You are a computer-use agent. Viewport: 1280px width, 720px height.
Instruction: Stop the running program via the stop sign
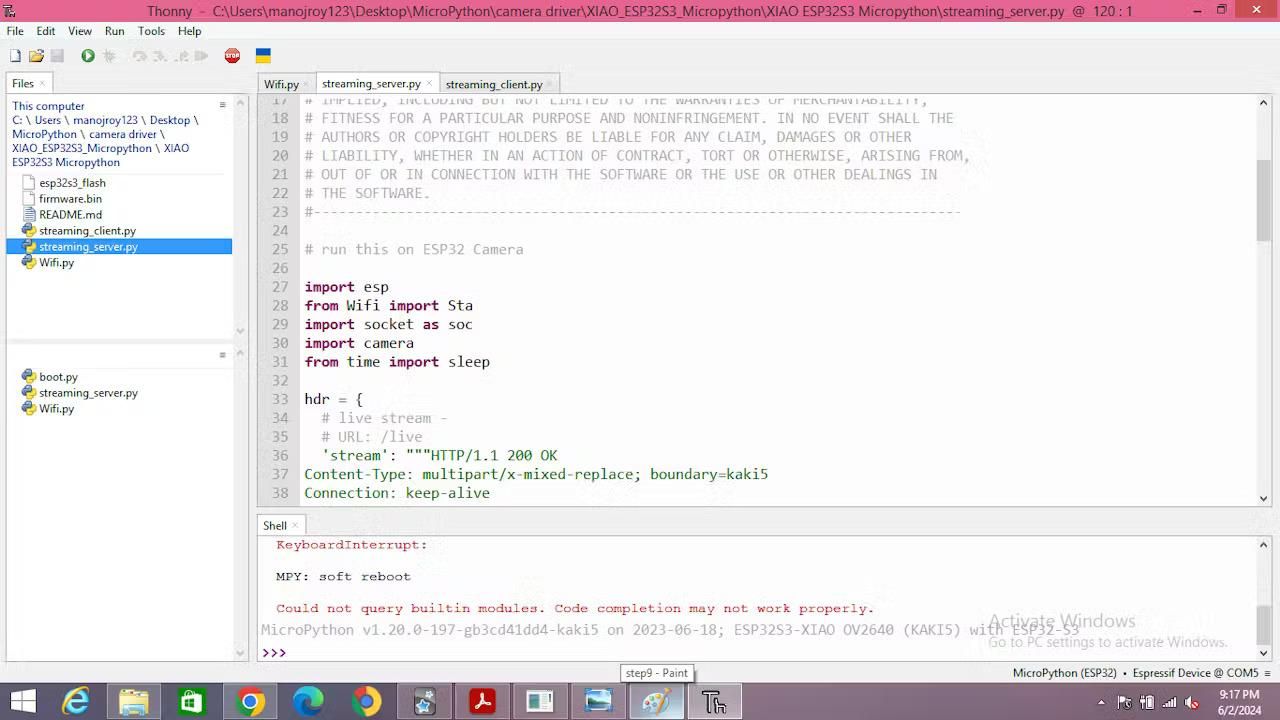click(232, 56)
